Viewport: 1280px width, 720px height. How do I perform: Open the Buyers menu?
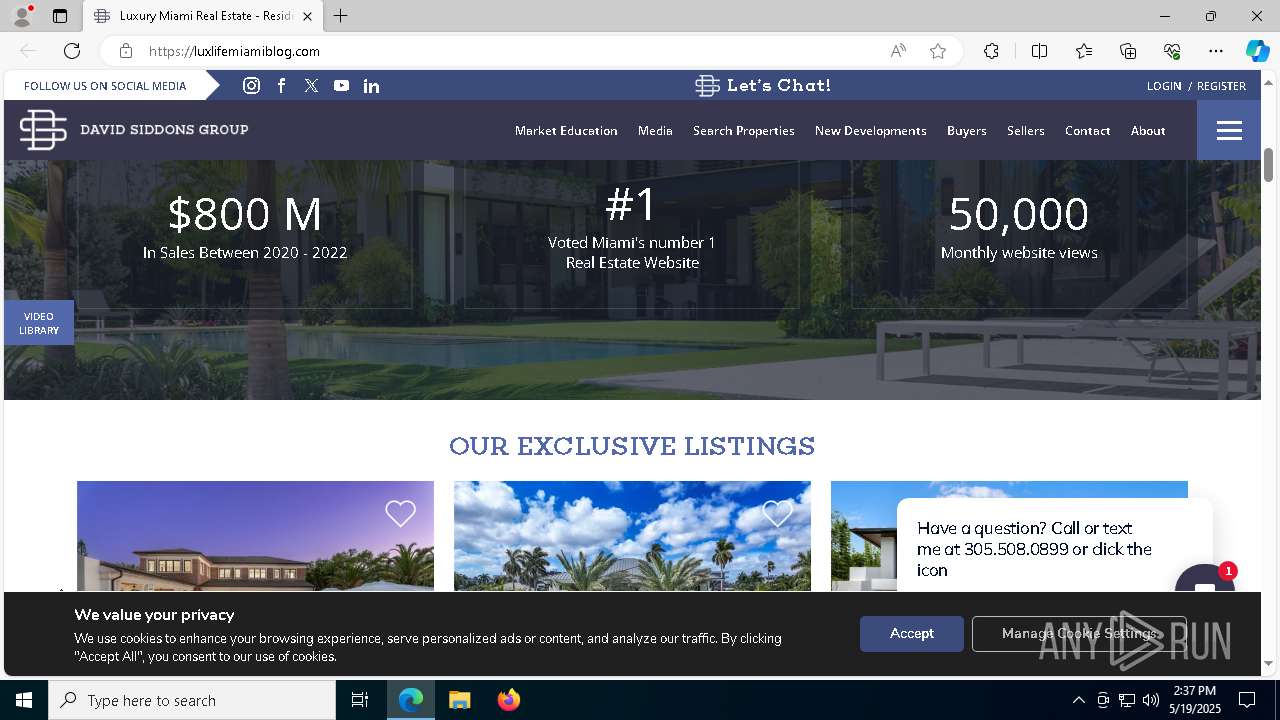[967, 131]
